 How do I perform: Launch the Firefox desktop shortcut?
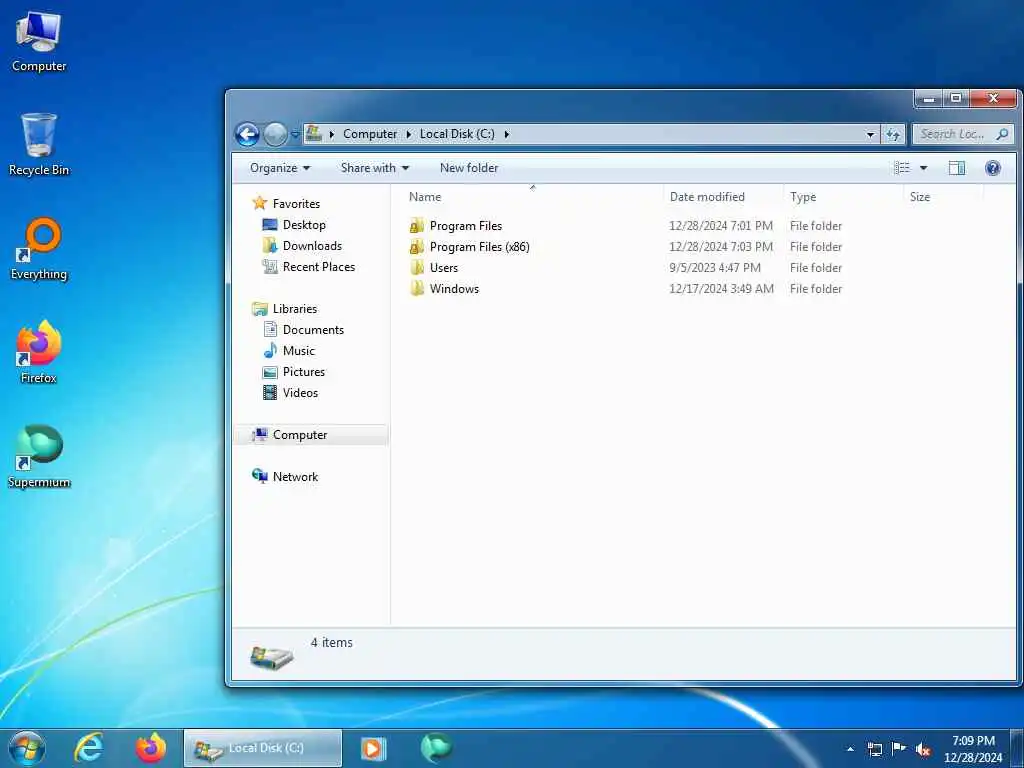pyautogui.click(x=39, y=353)
